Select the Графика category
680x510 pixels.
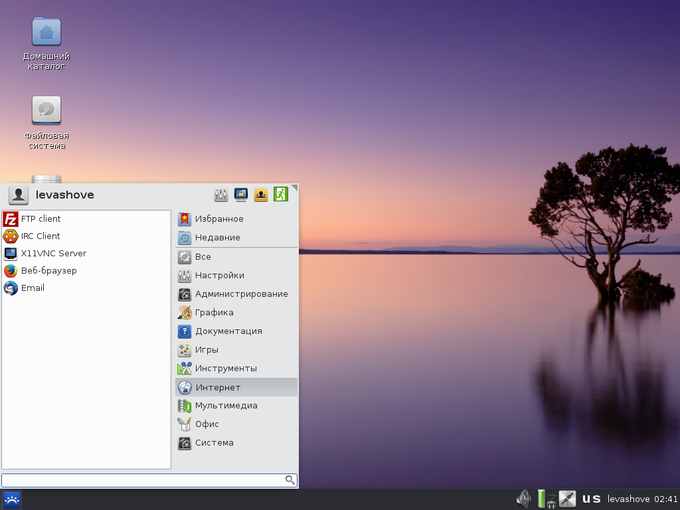236,313
